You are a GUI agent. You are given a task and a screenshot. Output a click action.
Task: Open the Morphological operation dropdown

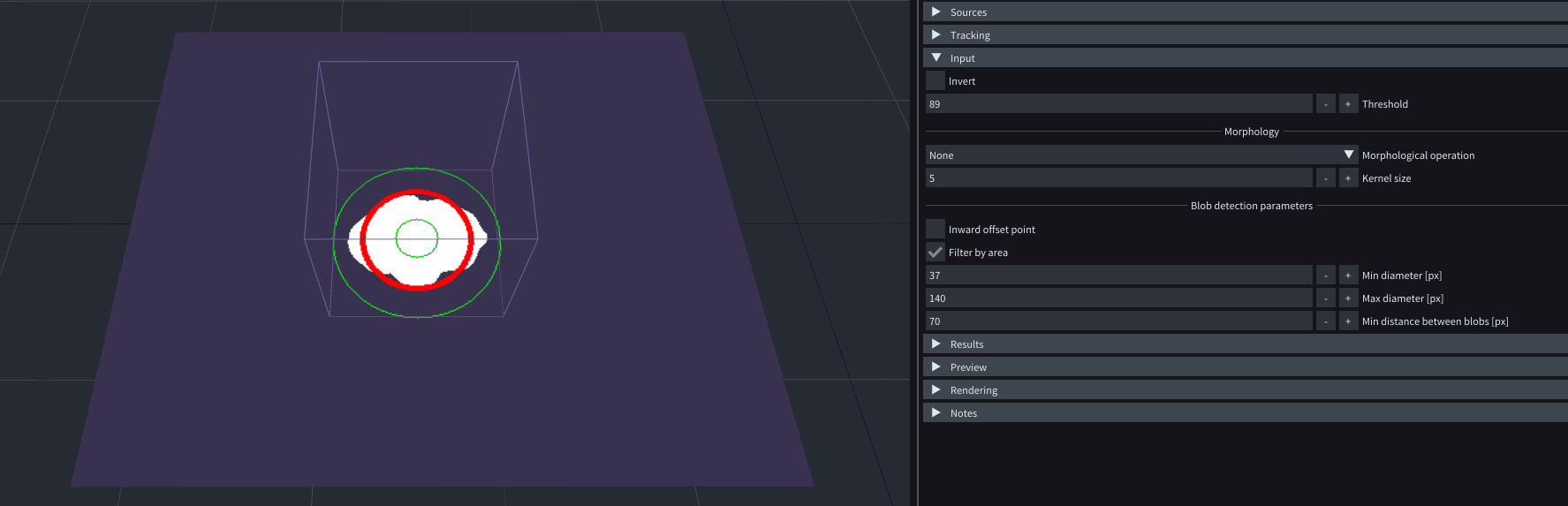coord(1141,155)
